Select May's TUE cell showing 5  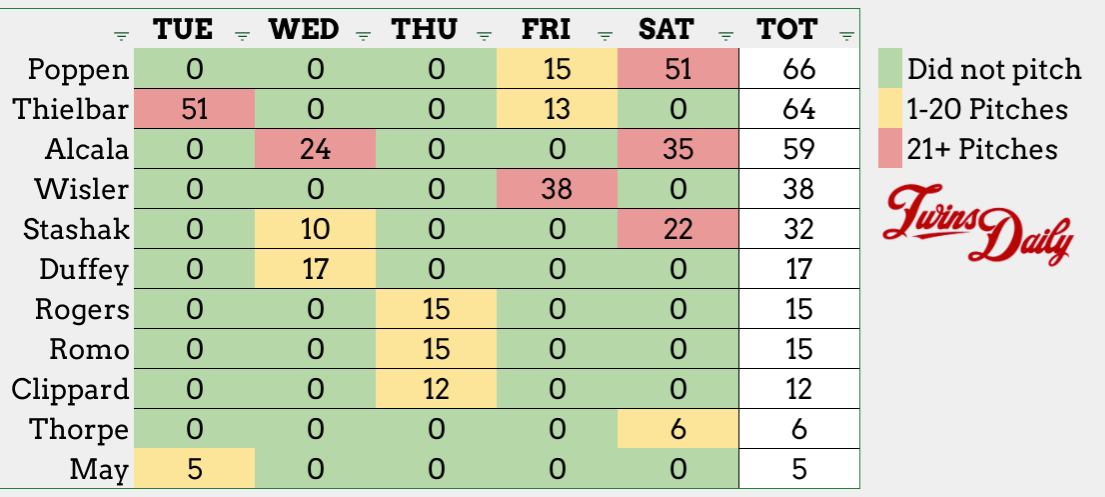pyautogui.click(x=194, y=469)
